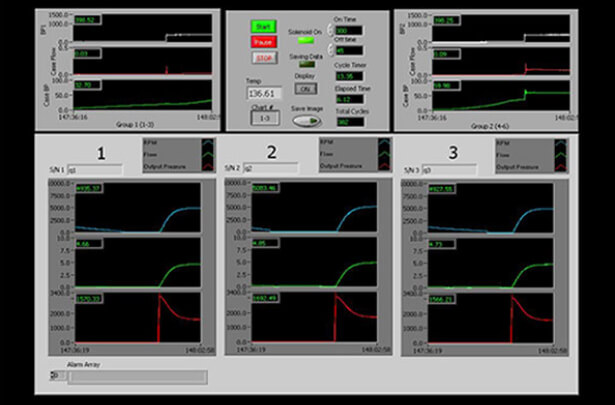Click Flow plot swatch in legend 3
The width and height of the screenshot is (615, 405).
click(561, 155)
